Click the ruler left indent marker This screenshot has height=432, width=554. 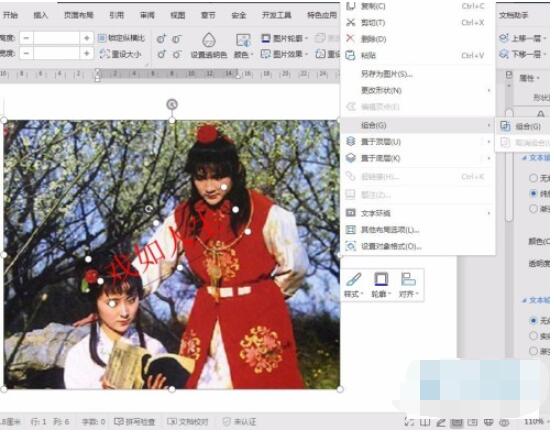point(98,76)
